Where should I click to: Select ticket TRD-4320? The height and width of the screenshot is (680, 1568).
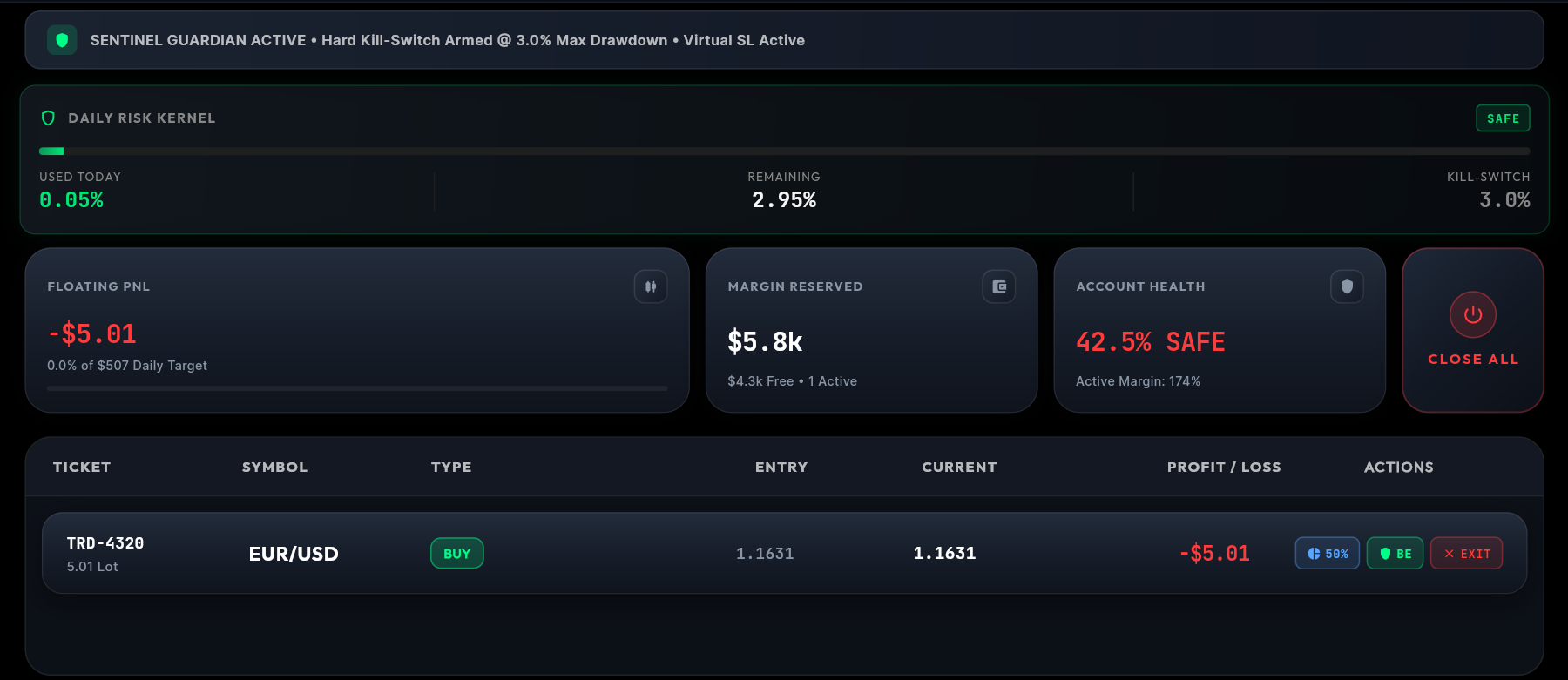pos(105,543)
